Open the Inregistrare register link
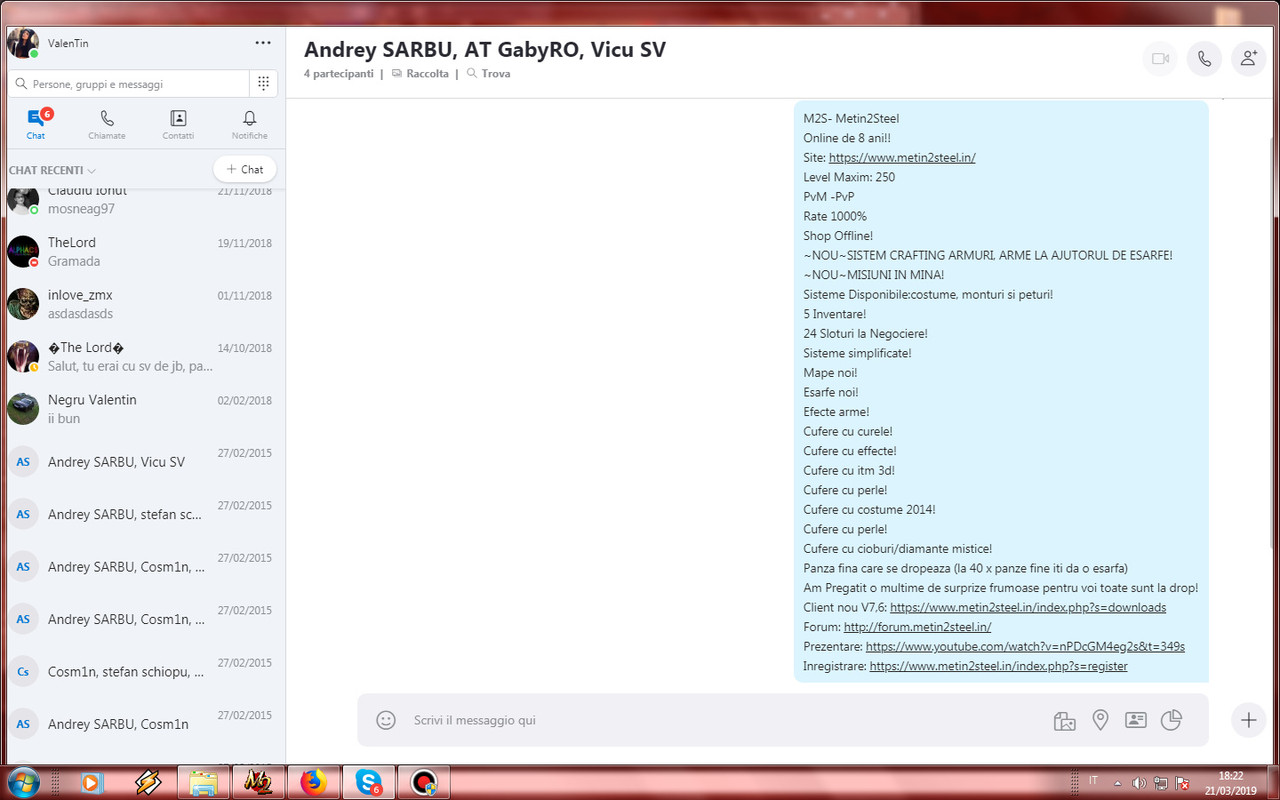 tap(998, 666)
